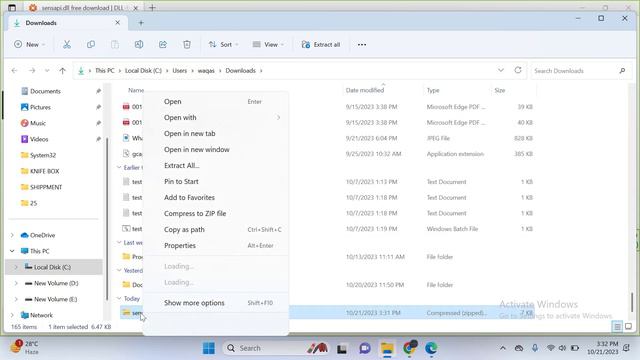This screenshot has height=360, width=640.
Task: Click This PC in address breadcrumb
Action: coord(105,71)
